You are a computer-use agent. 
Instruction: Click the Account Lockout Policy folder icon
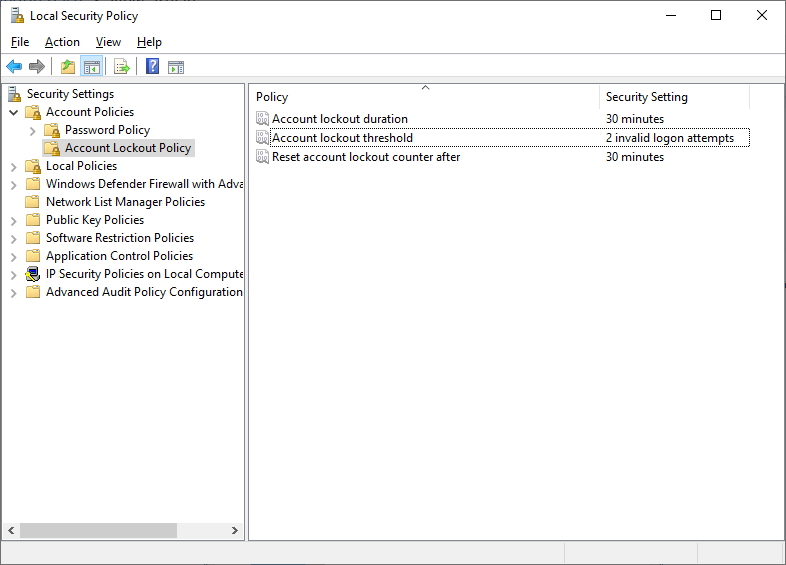(52, 148)
